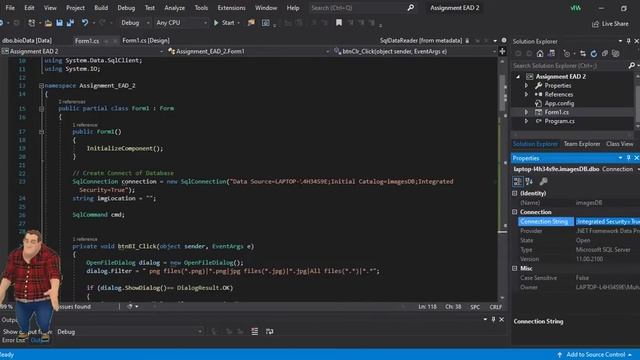The height and width of the screenshot is (360, 640).
Task: Open the Assignment EAD 2 project scope dropdown
Action: click(82, 51)
